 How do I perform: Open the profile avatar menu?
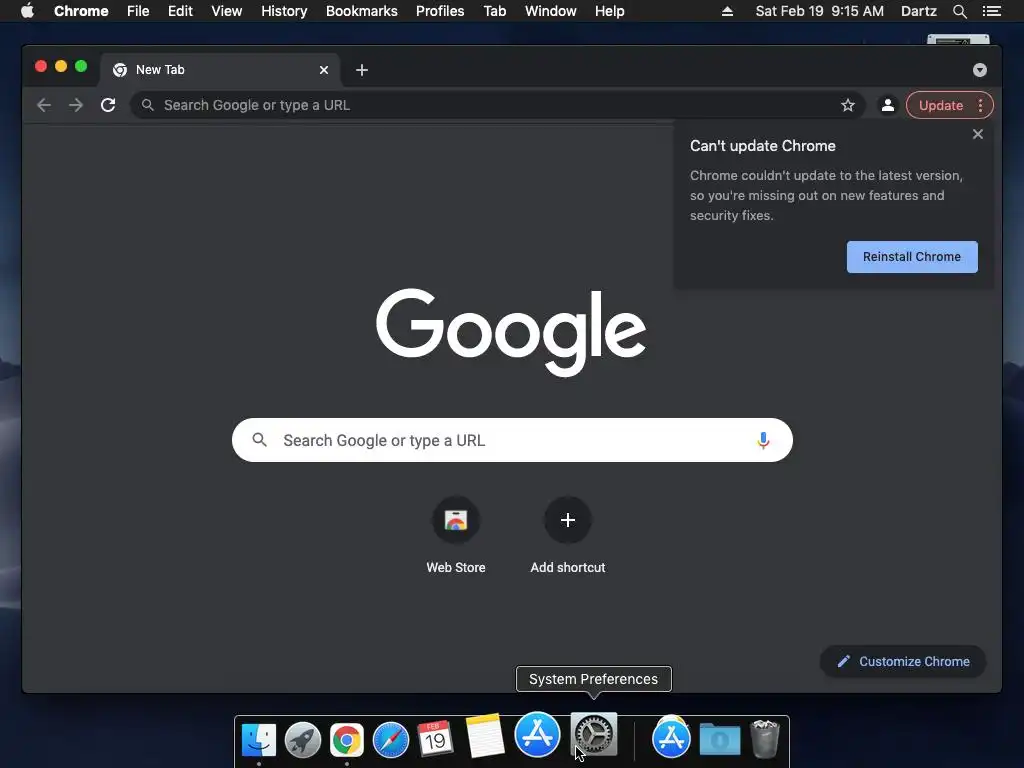pos(888,105)
